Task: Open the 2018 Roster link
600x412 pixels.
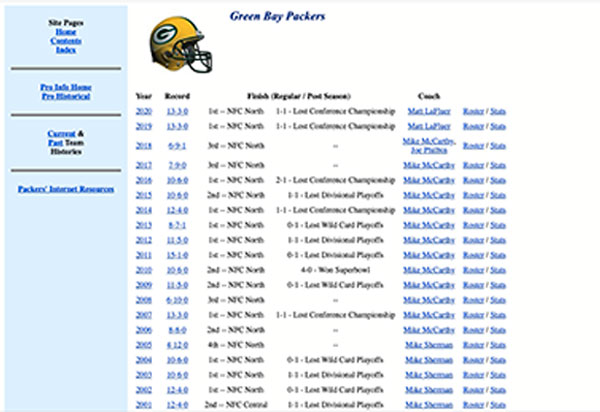Action: coord(474,146)
